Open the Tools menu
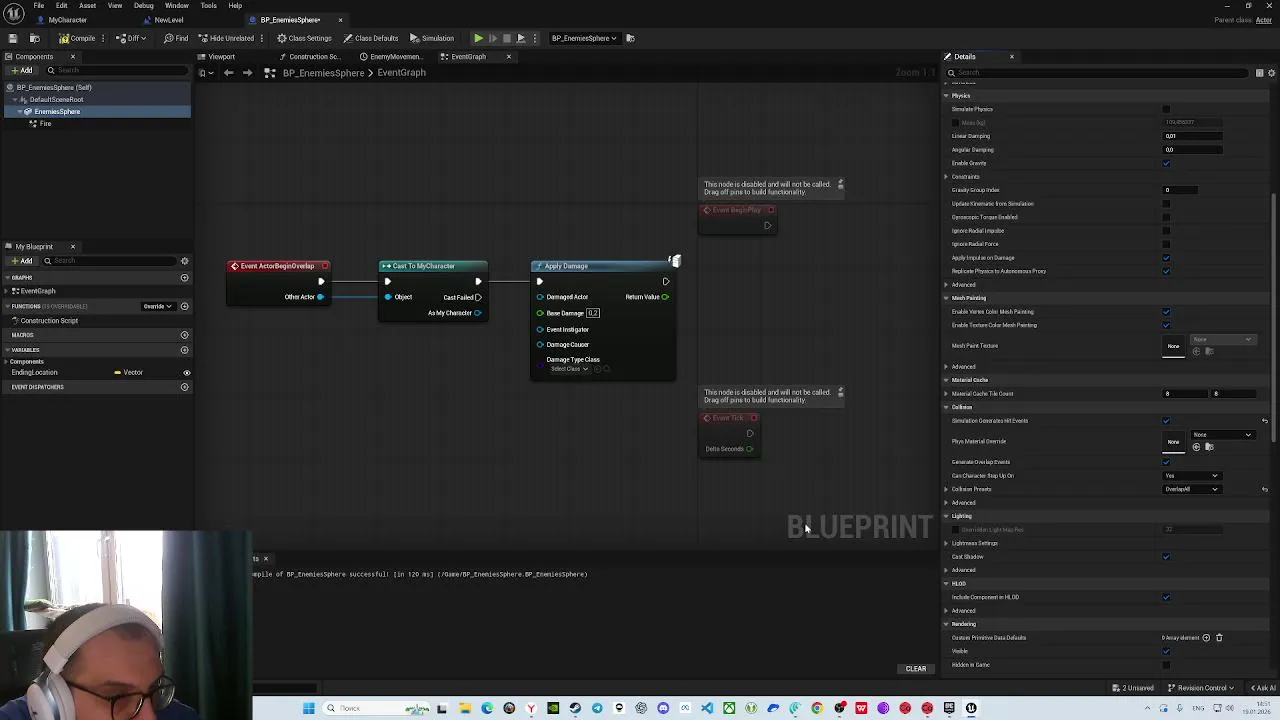 tap(208, 6)
